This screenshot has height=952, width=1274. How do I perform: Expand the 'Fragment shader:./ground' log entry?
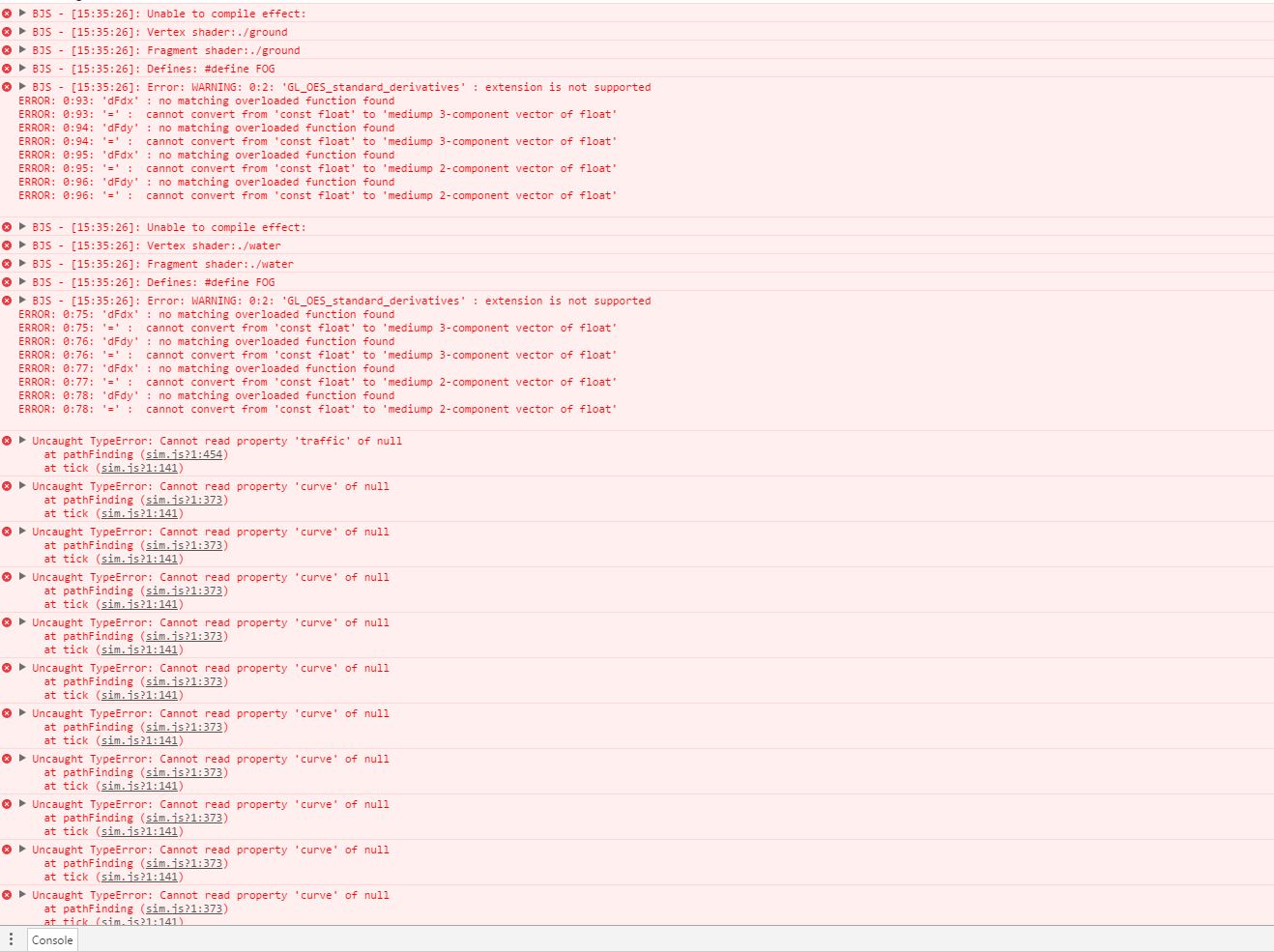(22, 50)
